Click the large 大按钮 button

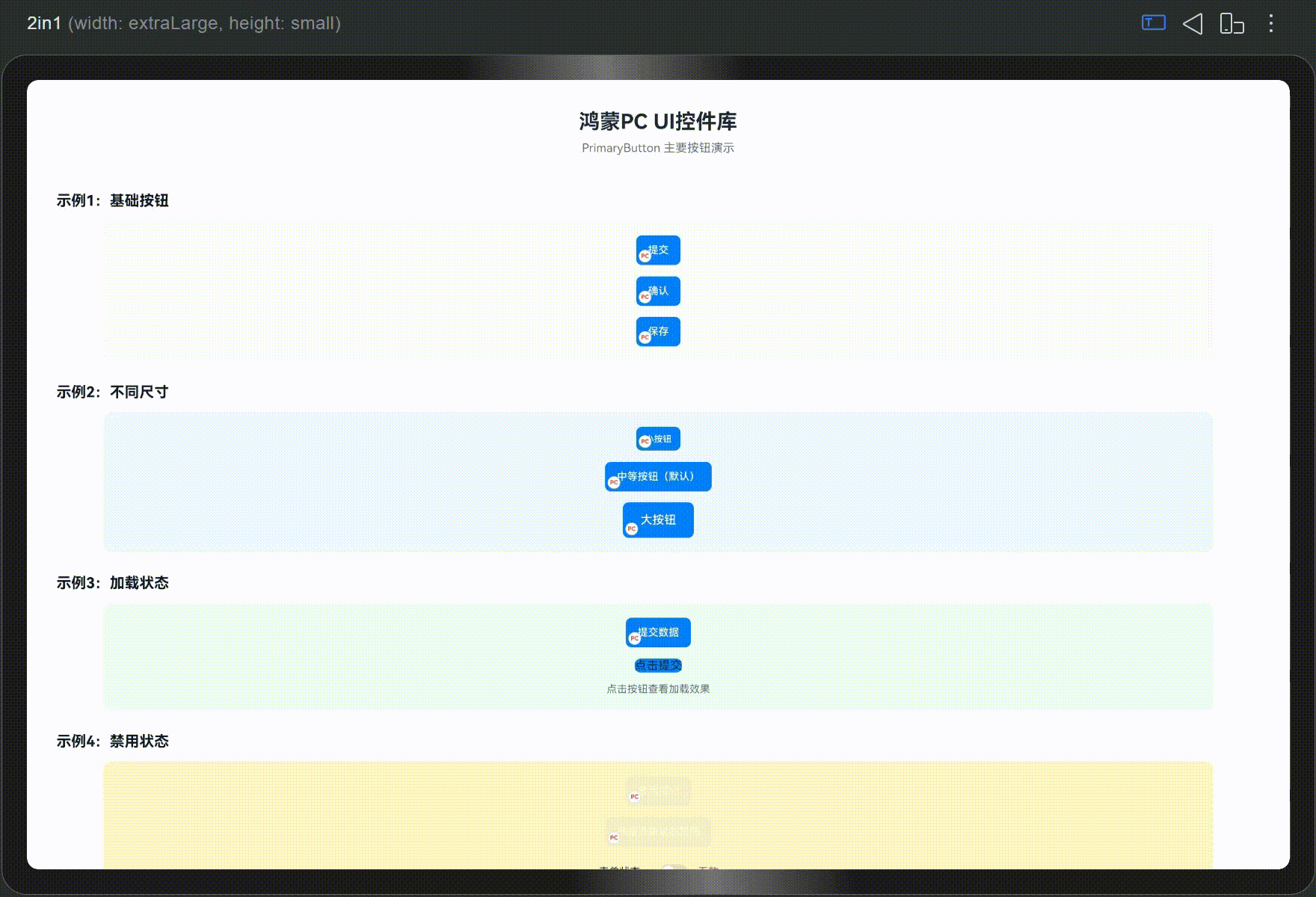658,520
